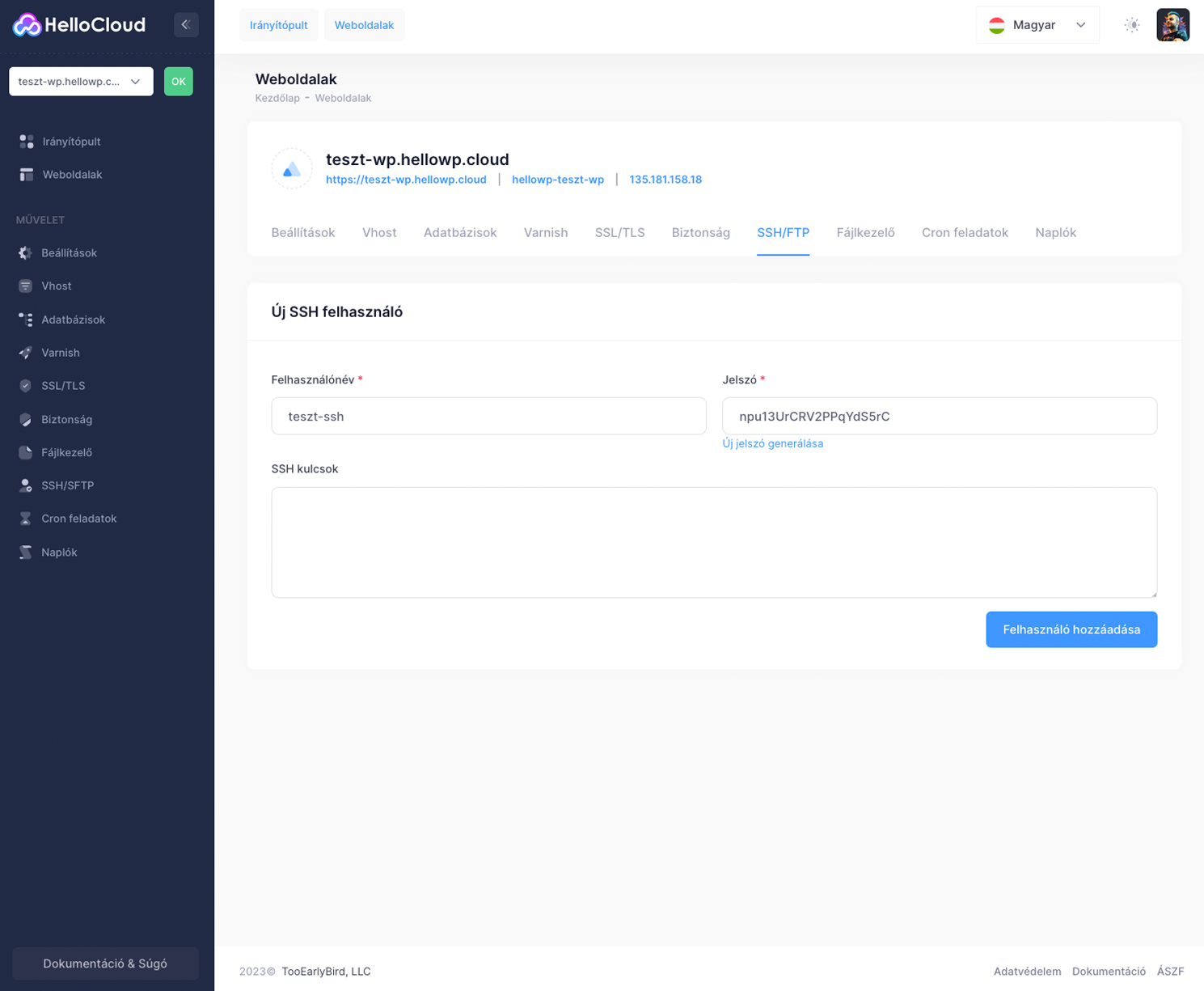Click the Varnish rocket icon in the sidebar
The height and width of the screenshot is (991, 1204).
[26, 353]
